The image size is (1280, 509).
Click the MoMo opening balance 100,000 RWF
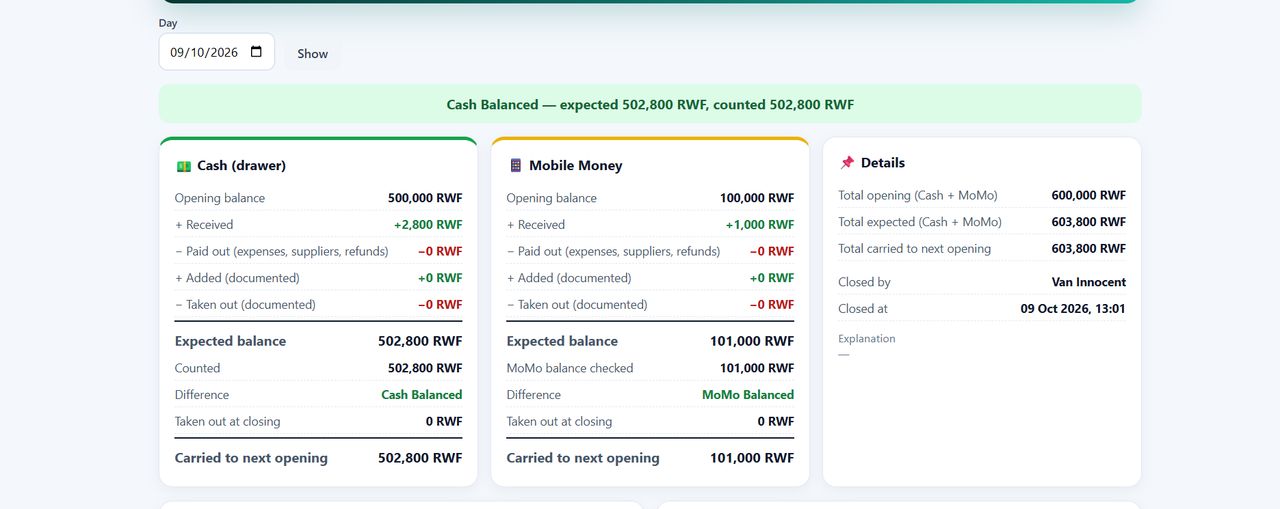757,198
